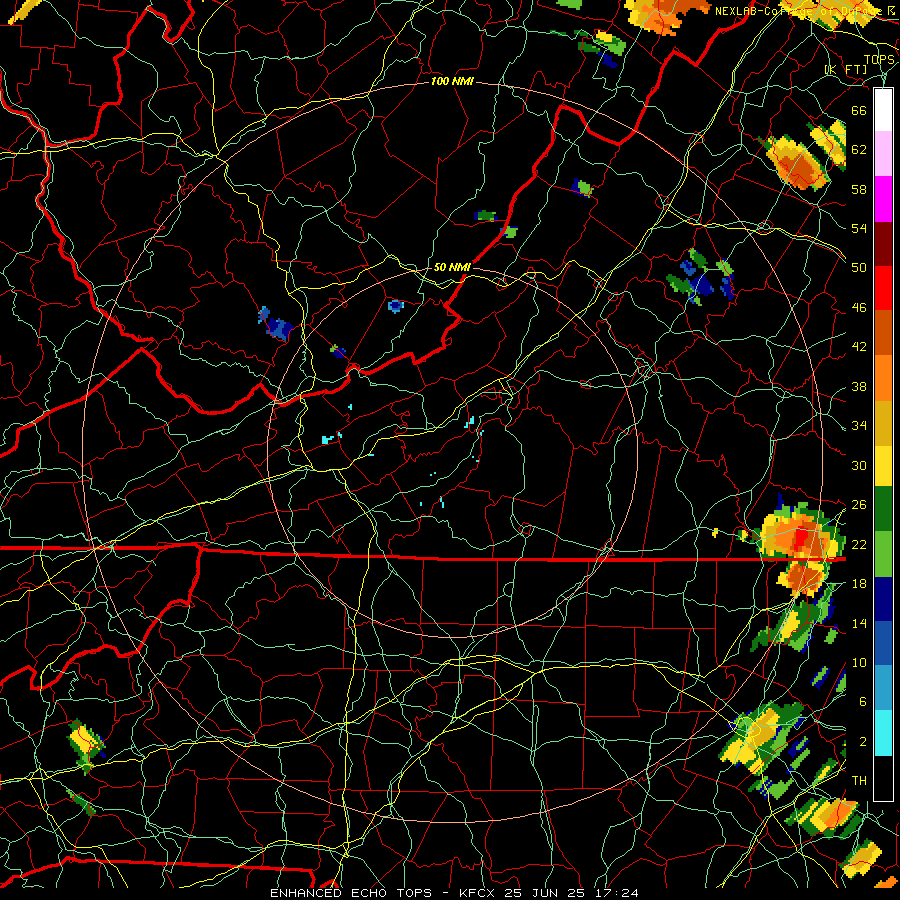
Task: Click the dark red legend swatch
Action: (883, 243)
